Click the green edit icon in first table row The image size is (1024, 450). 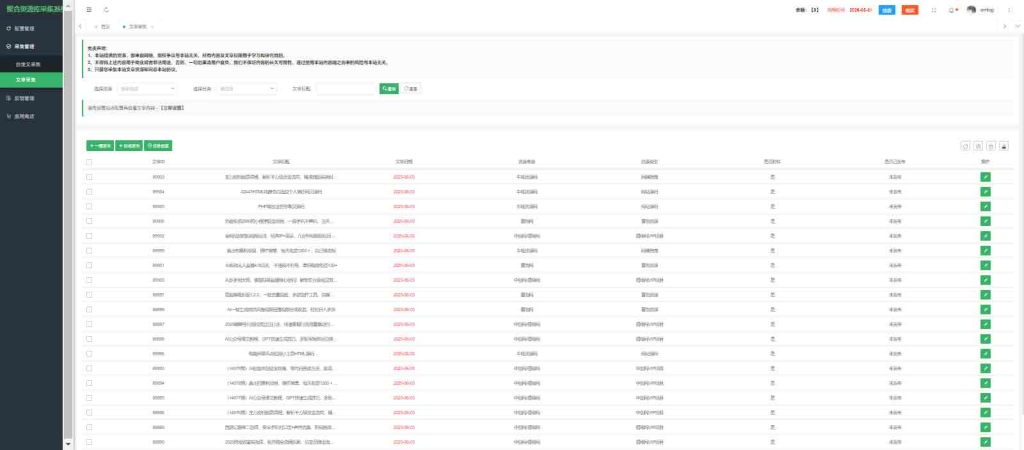985,176
